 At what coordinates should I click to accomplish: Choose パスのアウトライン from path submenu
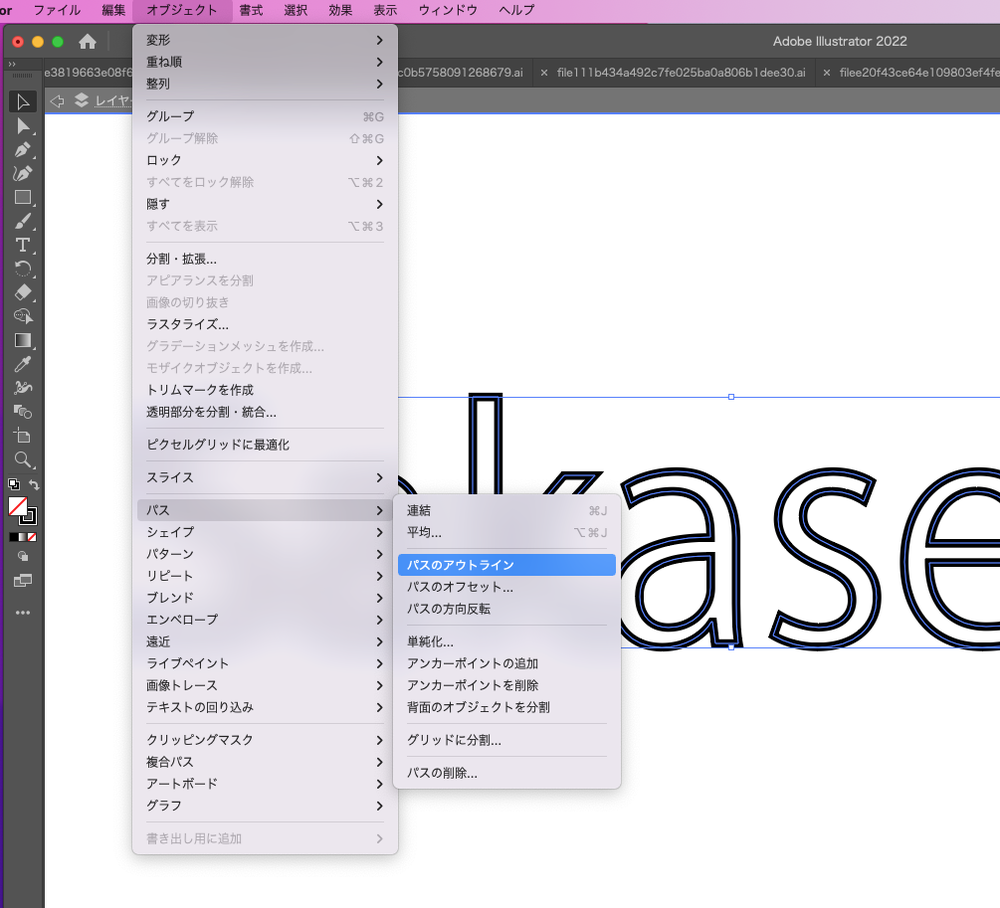tap(506, 565)
